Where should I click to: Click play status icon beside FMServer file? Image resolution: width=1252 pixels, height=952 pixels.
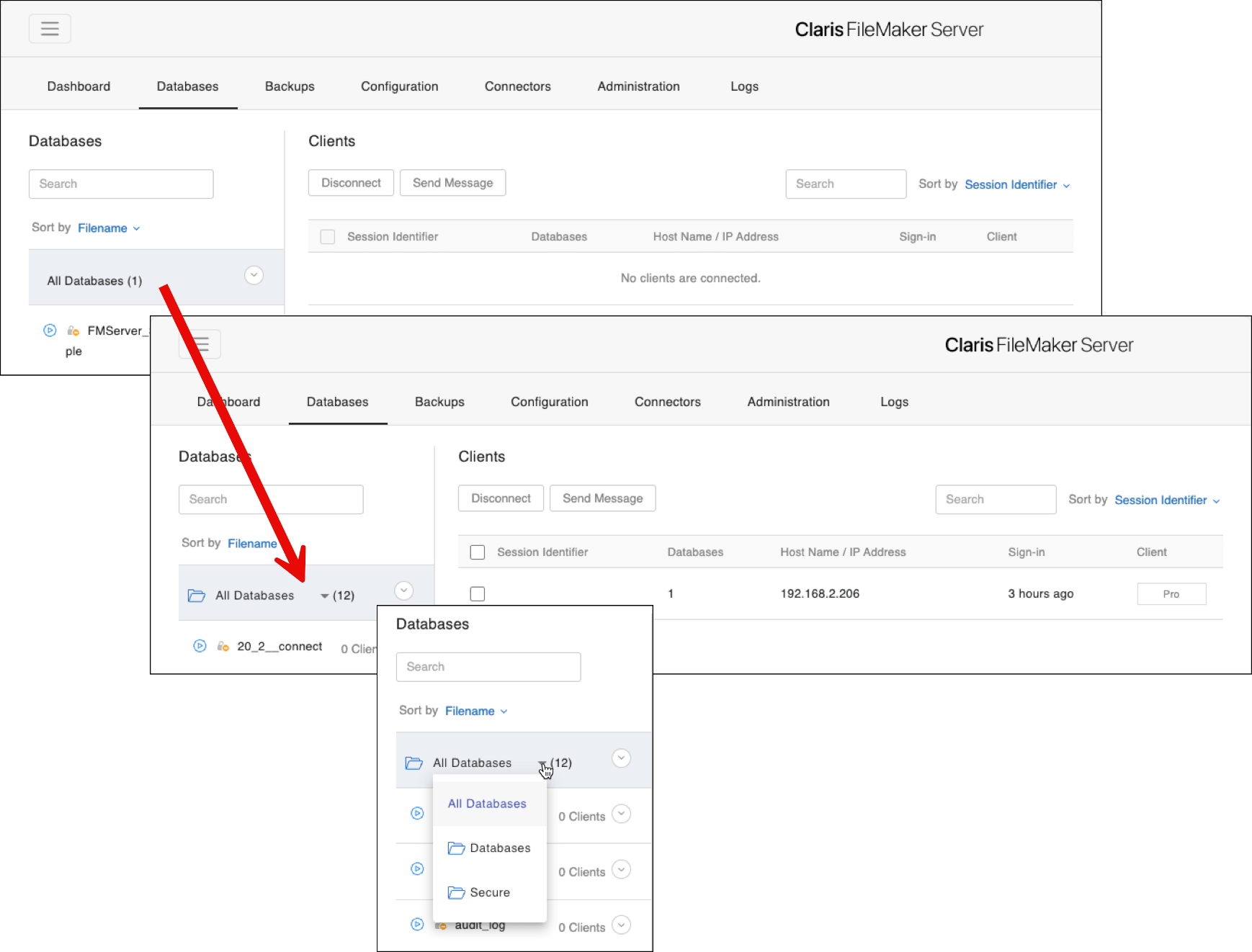50,331
